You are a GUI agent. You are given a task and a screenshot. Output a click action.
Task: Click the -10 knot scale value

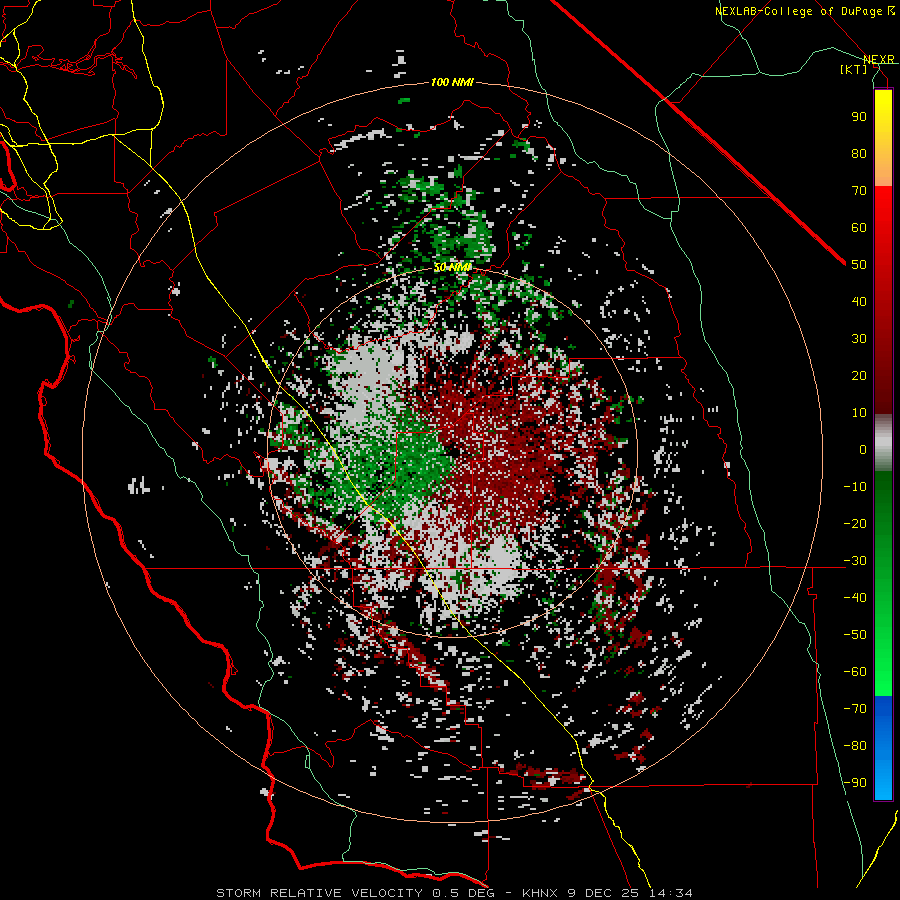[x=855, y=487]
